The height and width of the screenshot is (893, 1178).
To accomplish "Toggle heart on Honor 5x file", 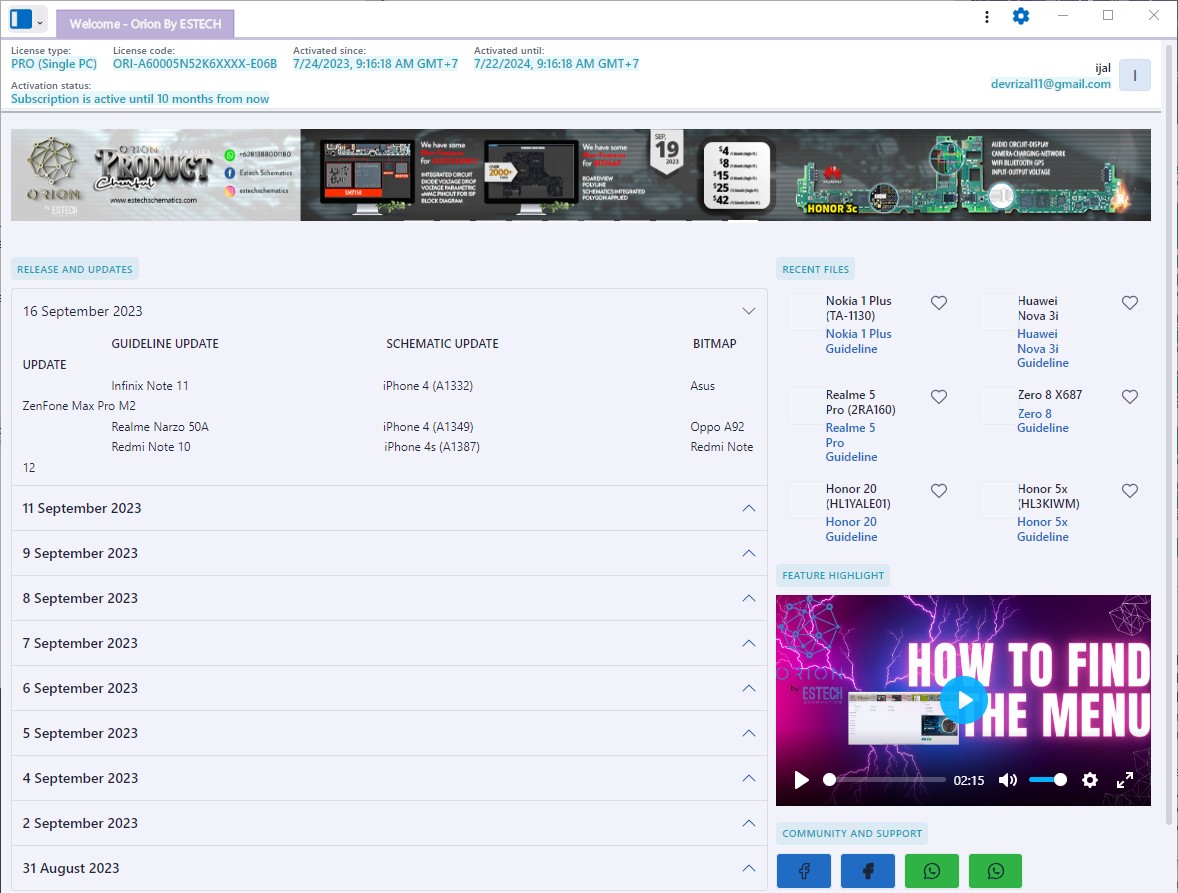I will point(1129,491).
